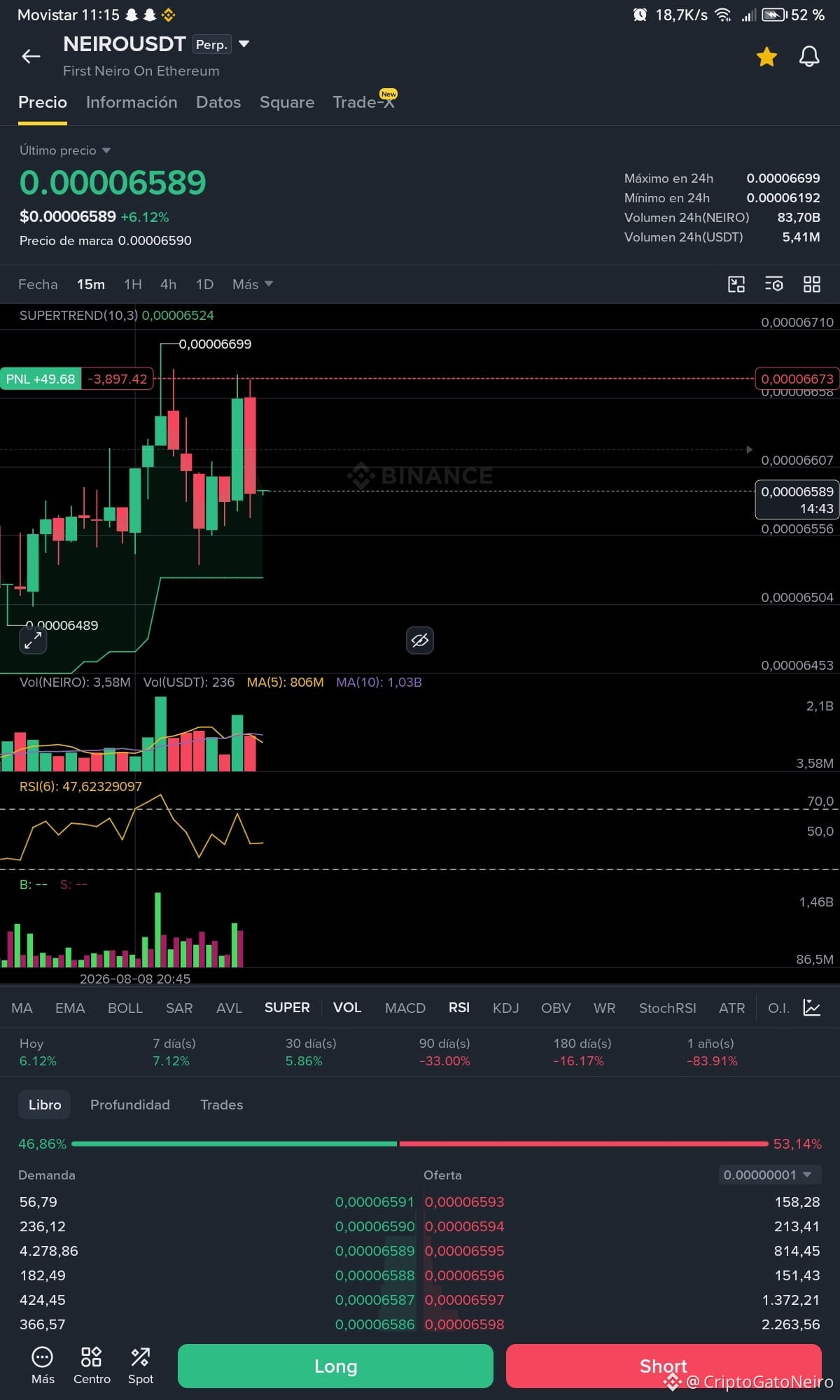This screenshot has height=1400, width=840.
Task: Switch to the Información tab
Action: pyautogui.click(x=132, y=102)
